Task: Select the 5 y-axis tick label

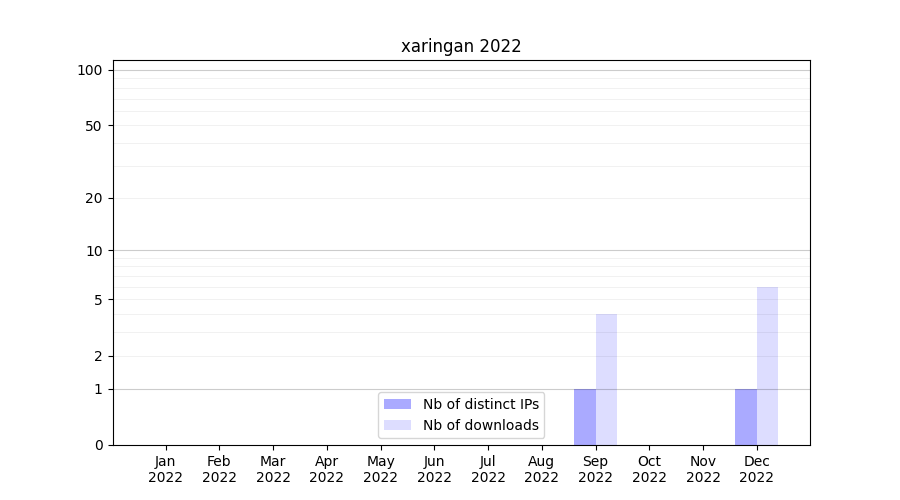Action: 98,300
